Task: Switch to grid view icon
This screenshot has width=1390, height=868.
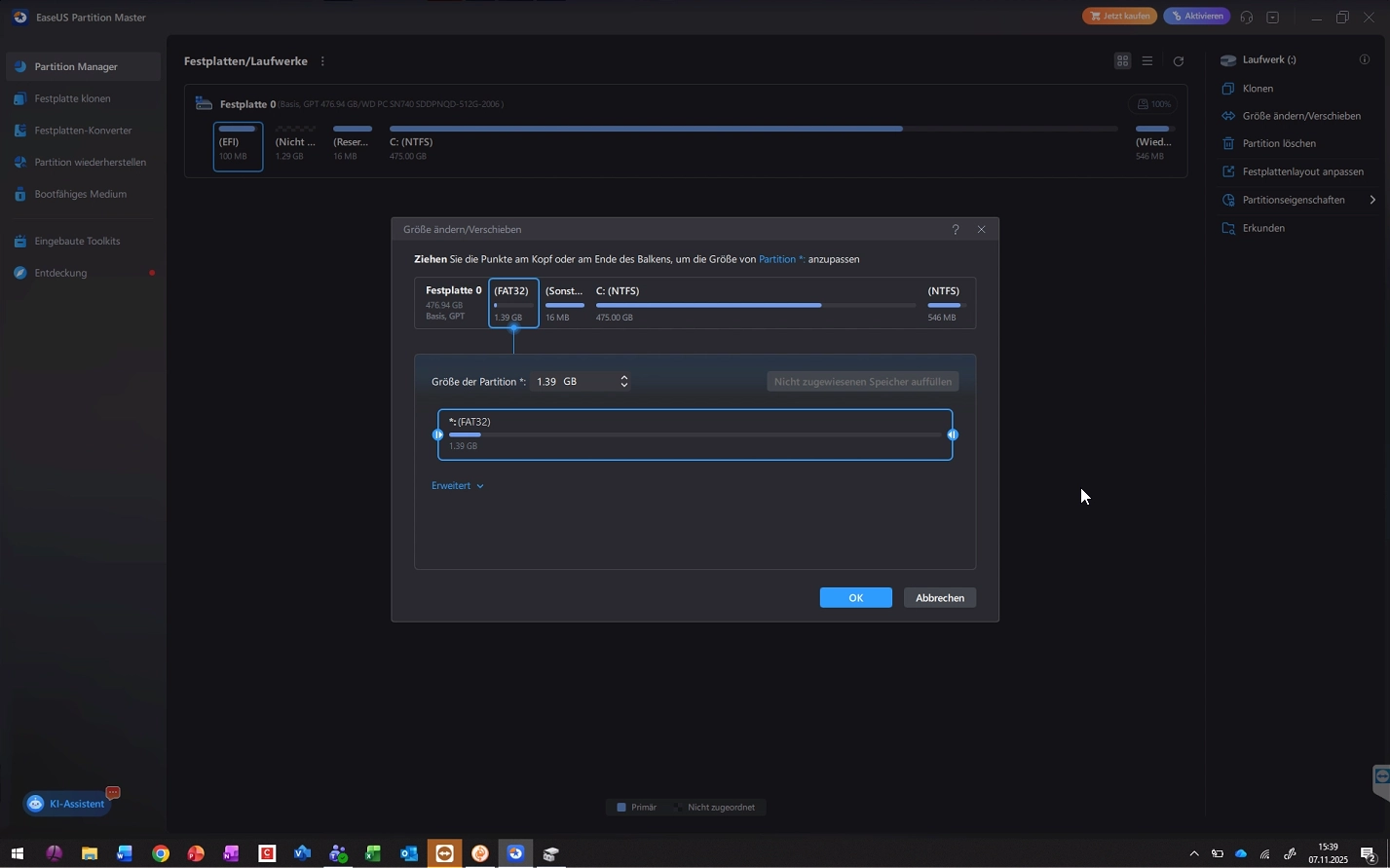Action: (1122, 61)
